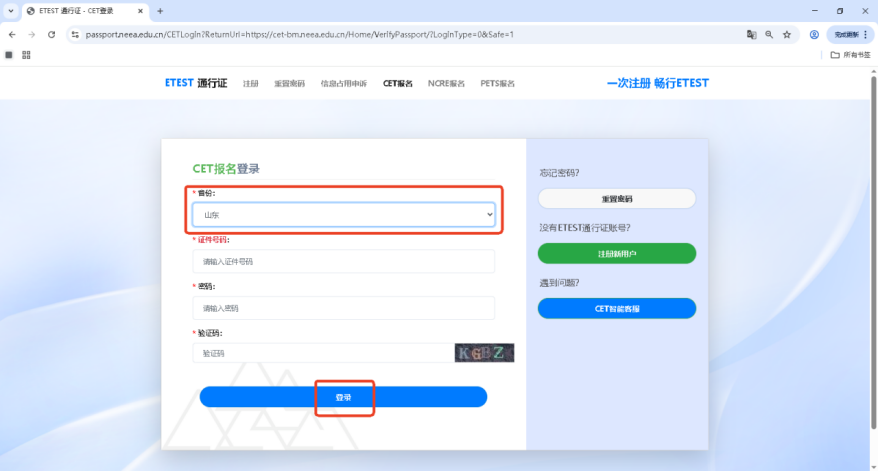Open the apps grid in bookmarks bar
Screen dimensions: 879x471
26,55
